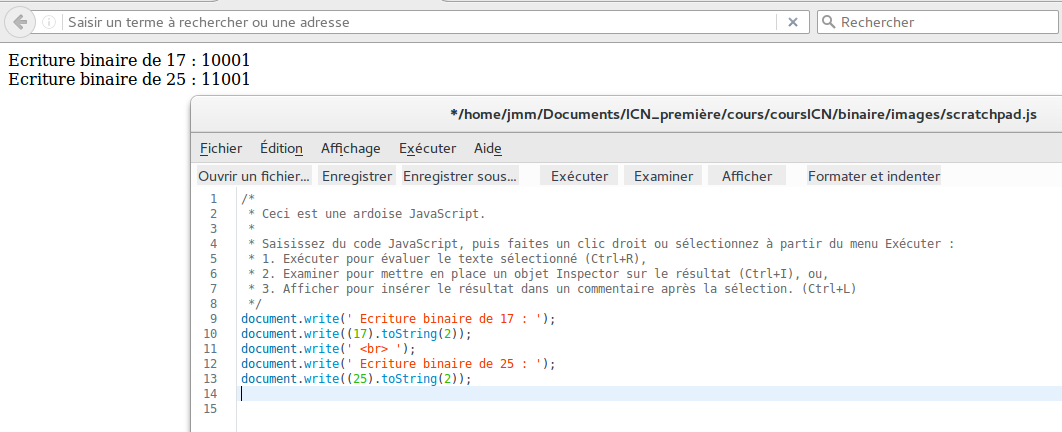1062x432 pixels.
Task: Focus the address bar input field
Action: (x=420, y=22)
